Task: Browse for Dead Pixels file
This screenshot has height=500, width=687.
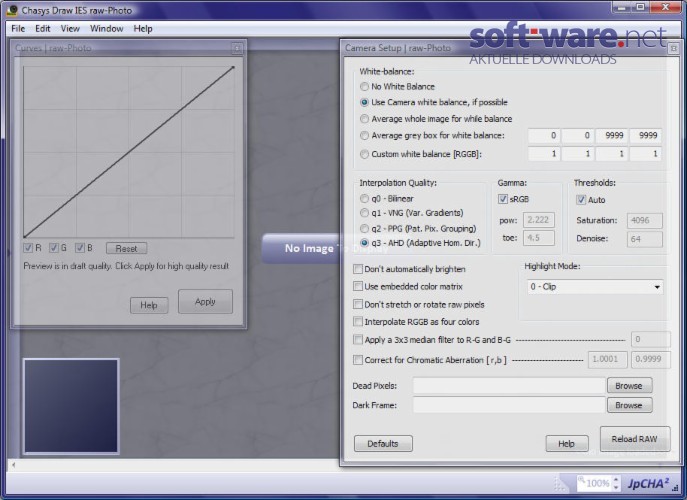Action: pos(629,386)
